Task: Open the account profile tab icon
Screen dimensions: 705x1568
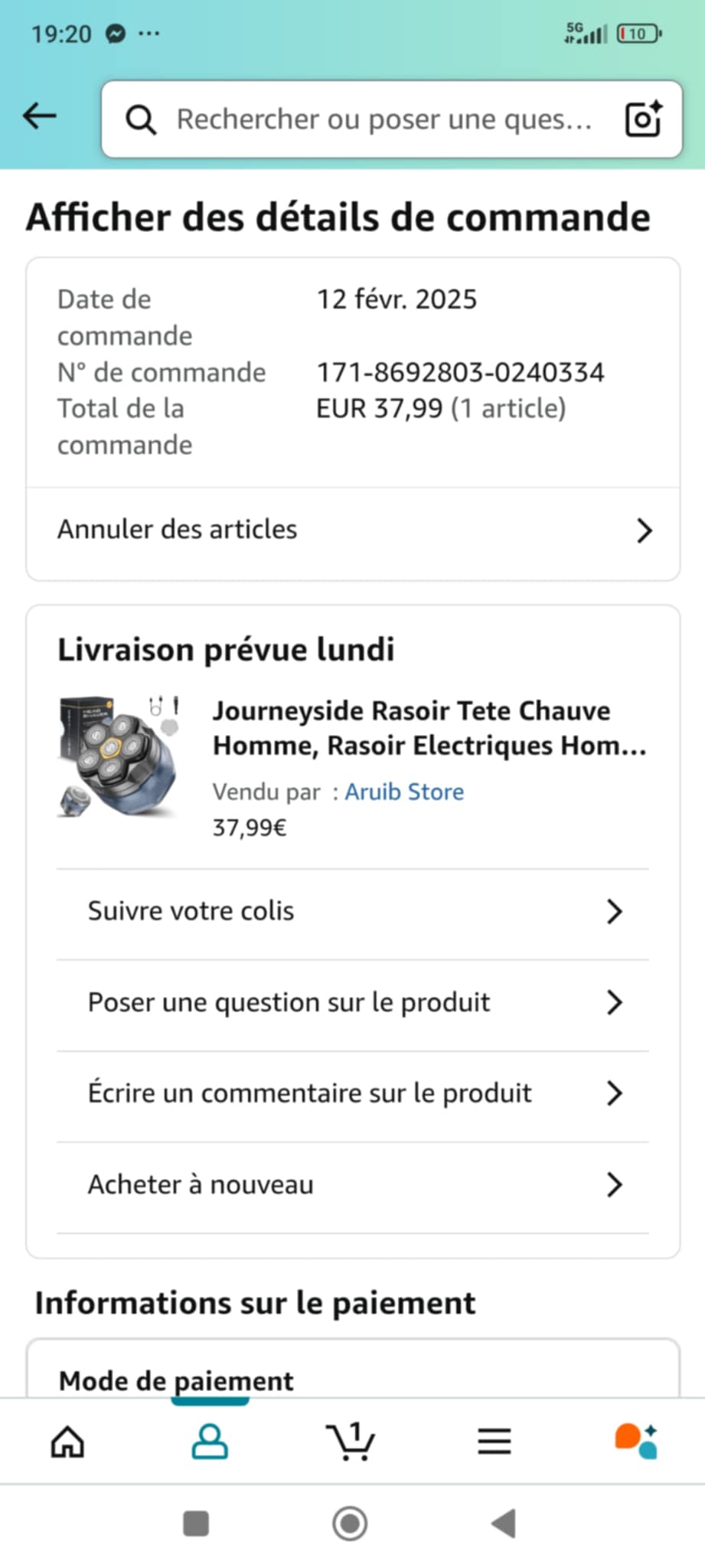Action: click(210, 1442)
